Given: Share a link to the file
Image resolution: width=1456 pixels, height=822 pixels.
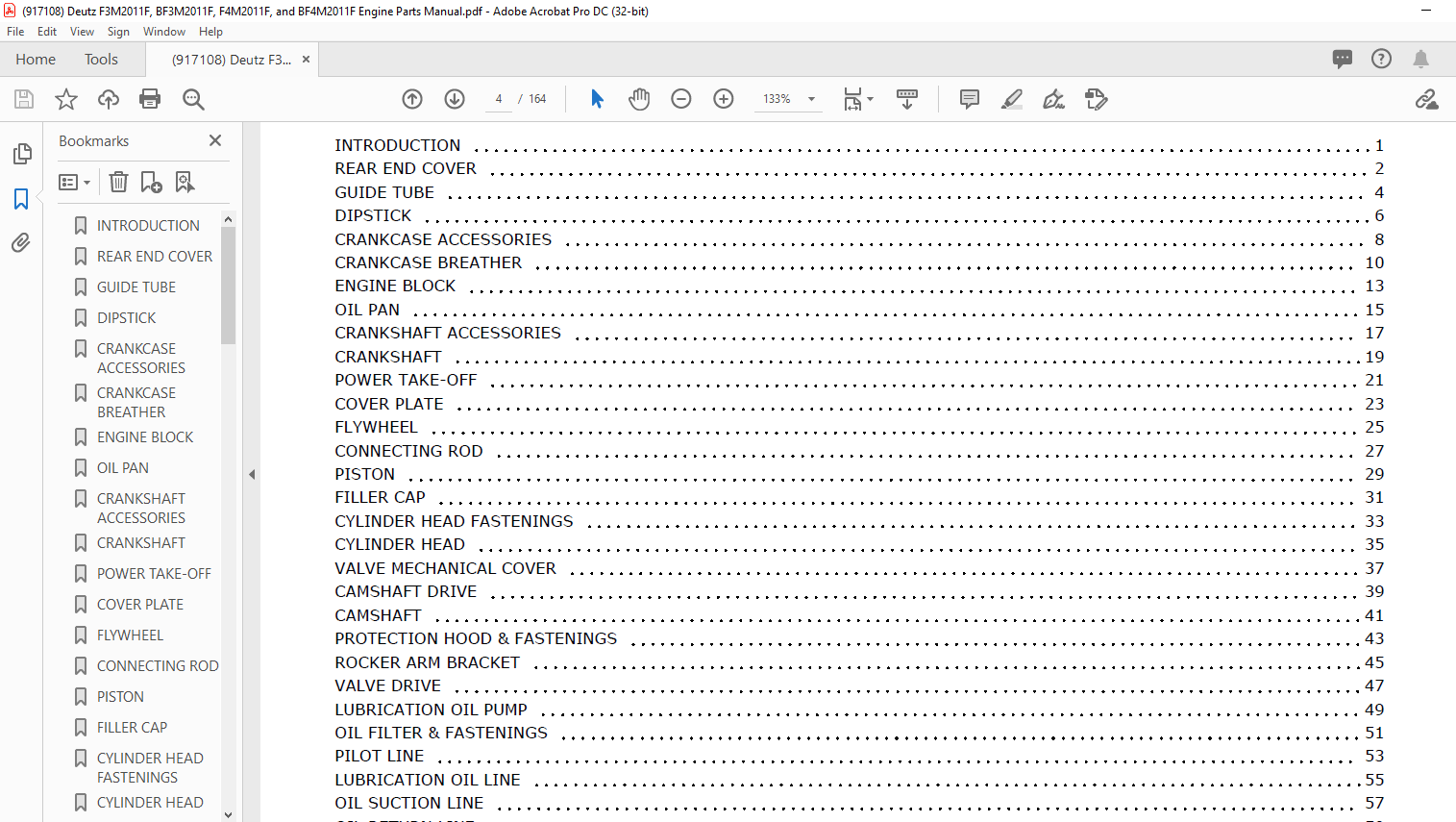Looking at the screenshot, I should tap(1427, 99).
